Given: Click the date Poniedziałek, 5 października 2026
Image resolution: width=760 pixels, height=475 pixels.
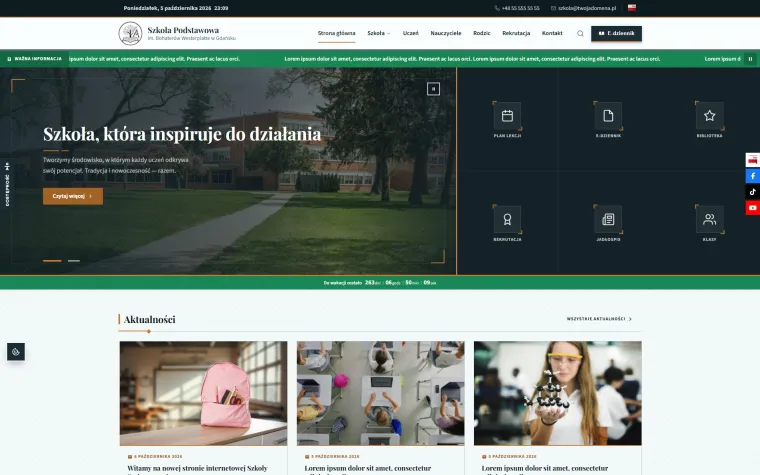Looking at the screenshot, I should click(x=175, y=8).
